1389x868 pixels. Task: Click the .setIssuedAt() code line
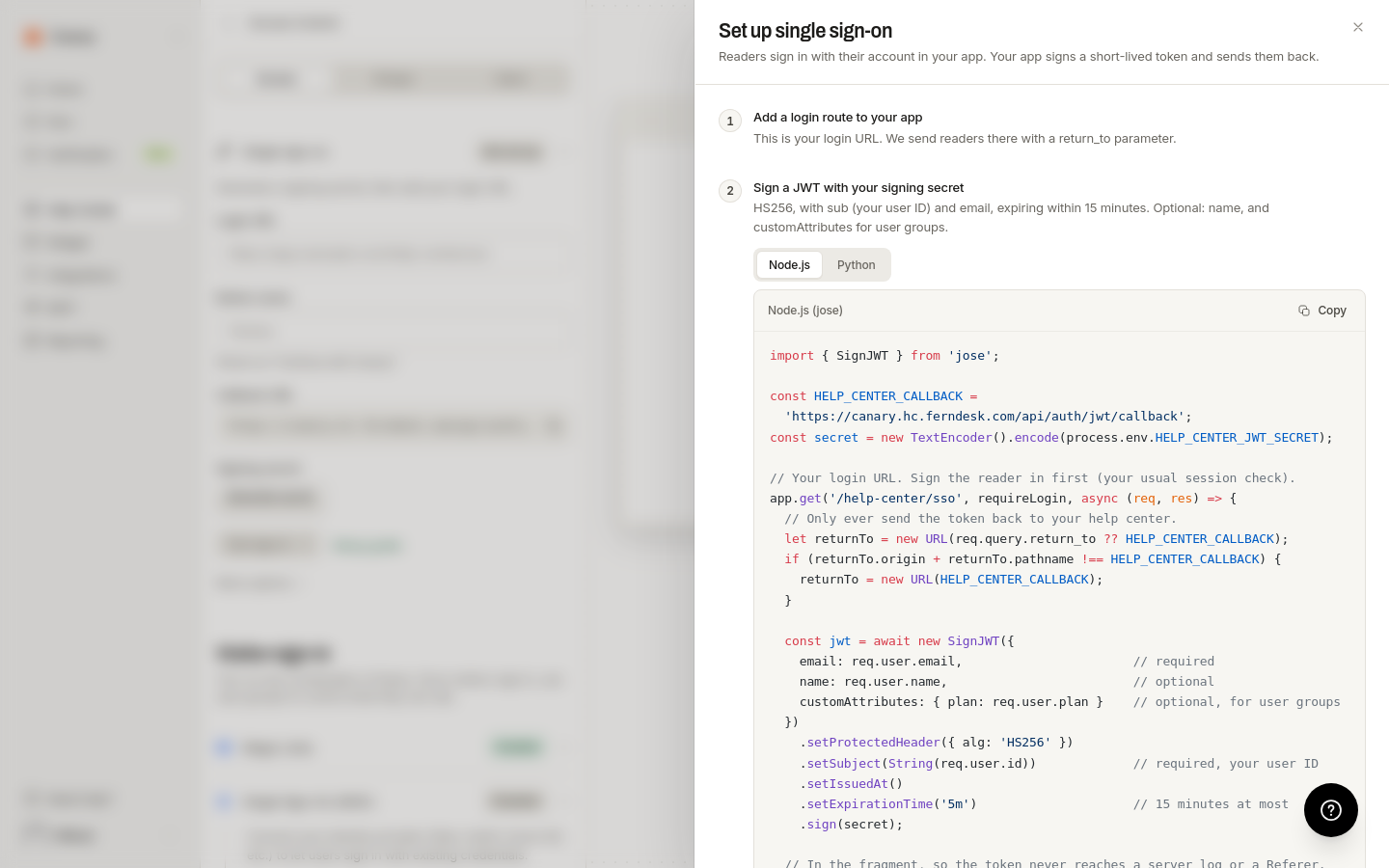click(852, 784)
